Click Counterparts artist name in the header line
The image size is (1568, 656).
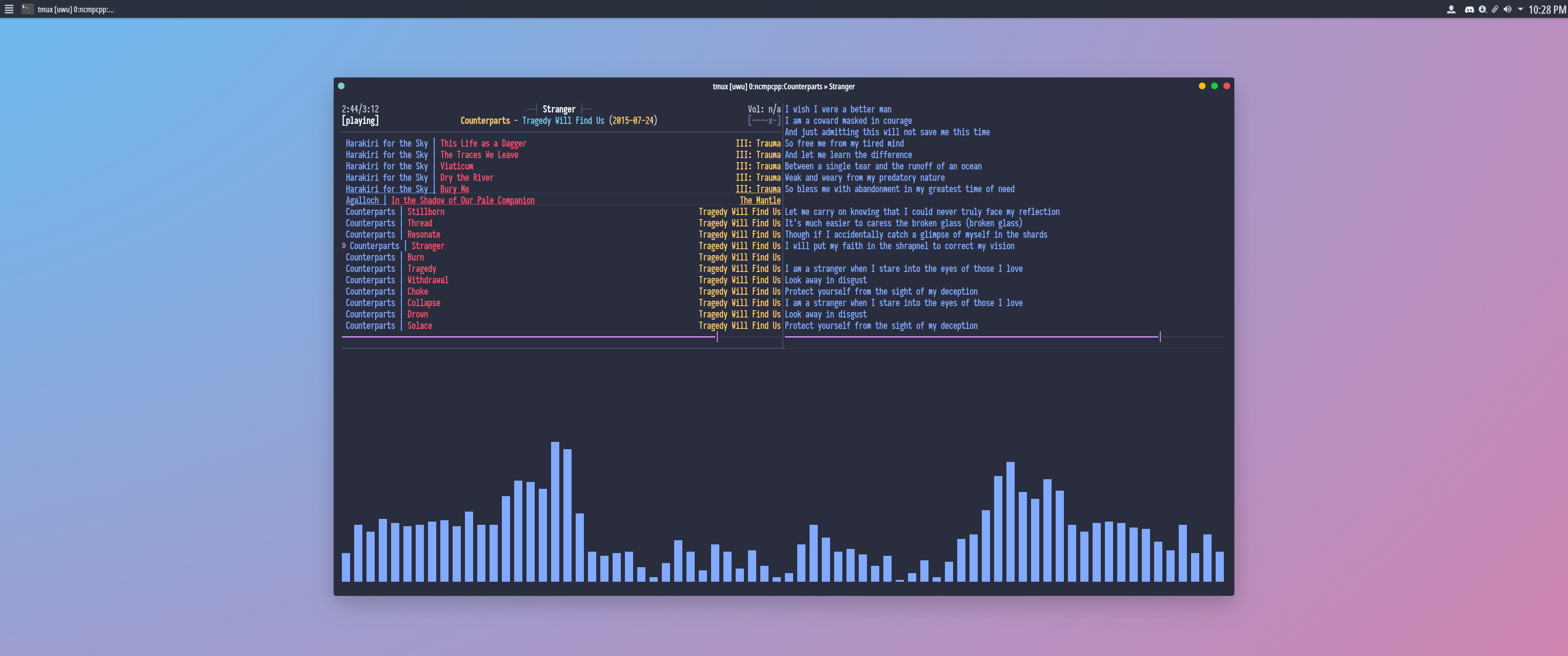[485, 120]
